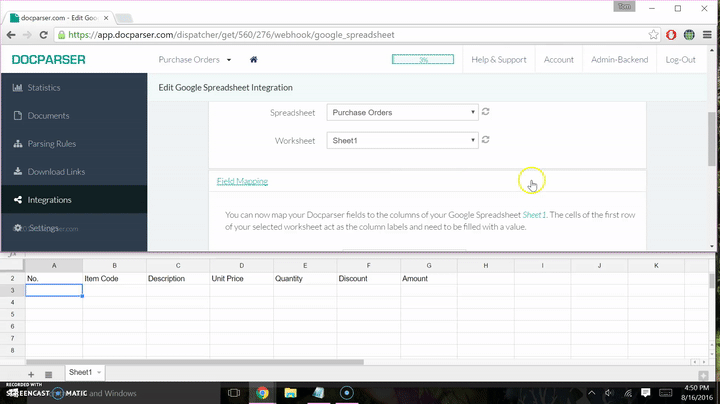The width and height of the screenshot is (720, 404).
Task: Open the all sheets list icon
Action: click(x=49, y=373)
